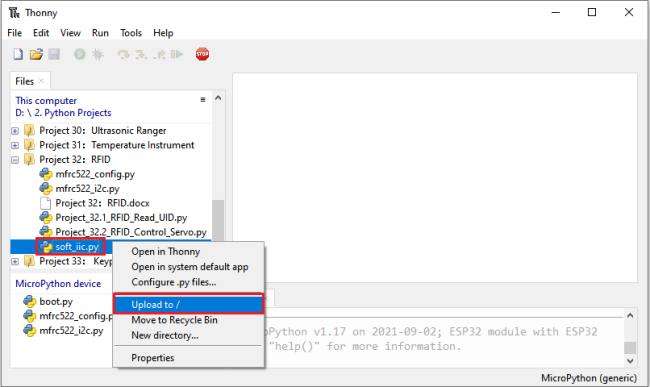Open the View menu
Image resolution: width=650 pixels, height=387 pixels.
(x=70, y=33)
